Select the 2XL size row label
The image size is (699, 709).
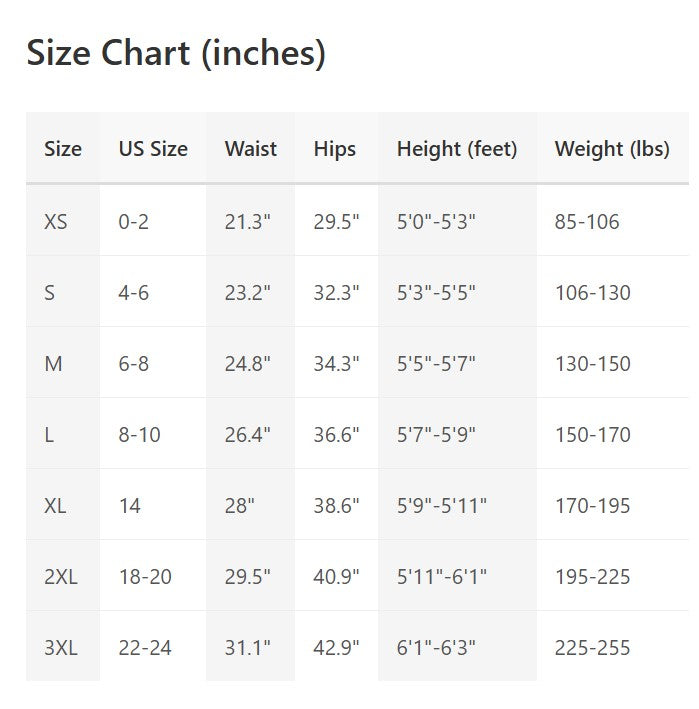(61, 577)
